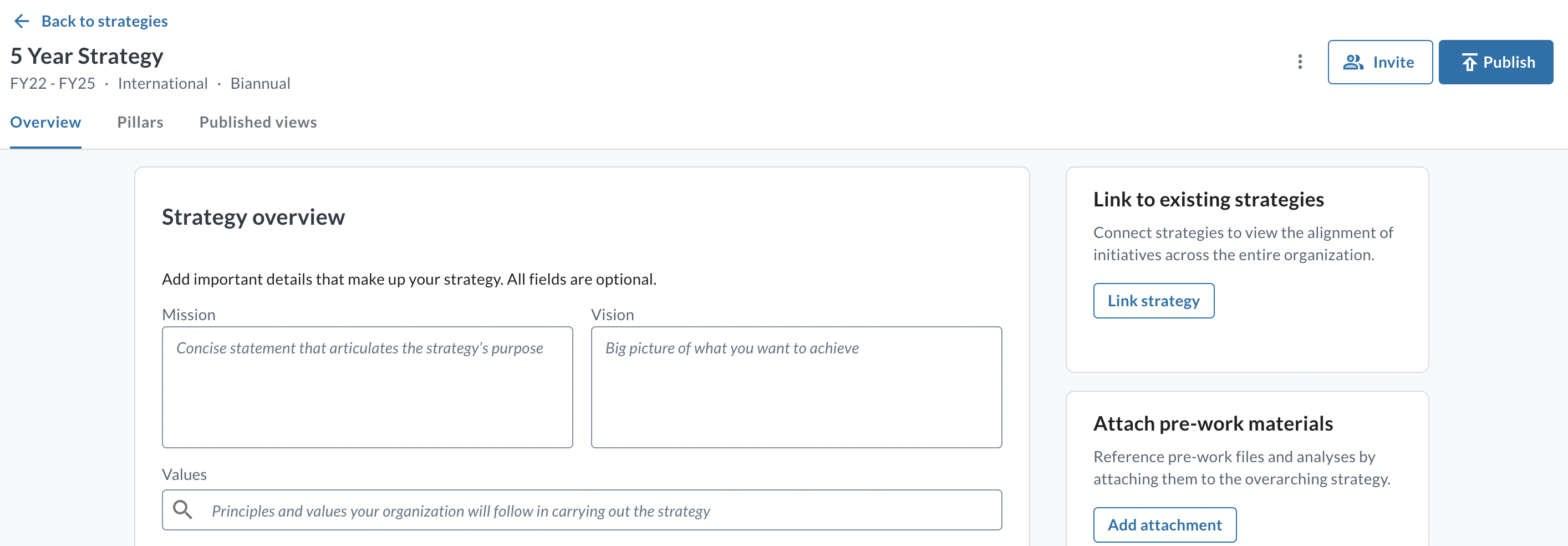This screenshot has width=1568, height=546.
Task: Click the Strategy overview heading
Action: (253, 217)
